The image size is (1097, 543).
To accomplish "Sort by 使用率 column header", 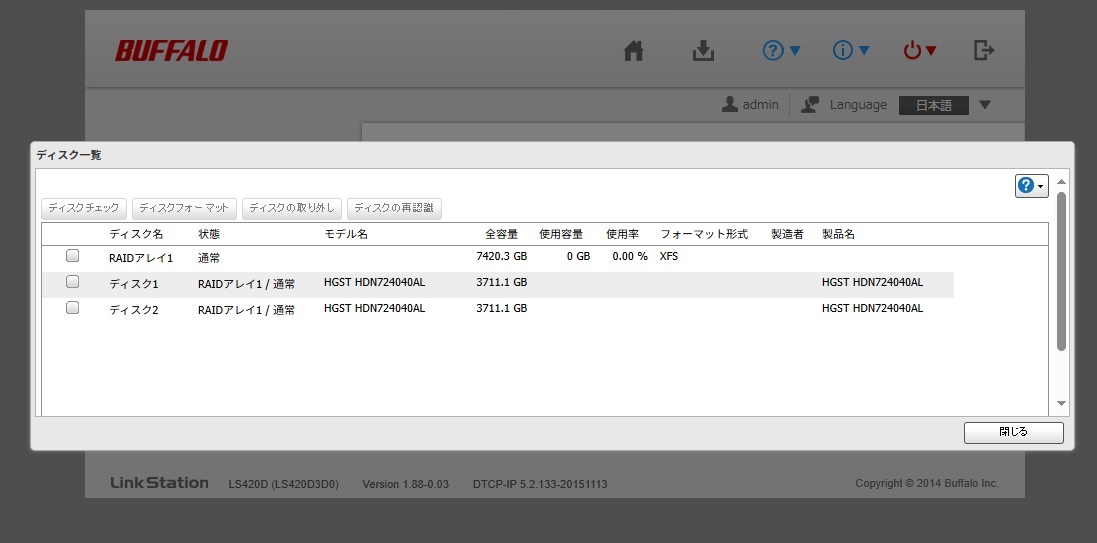I will coord(623,234).
